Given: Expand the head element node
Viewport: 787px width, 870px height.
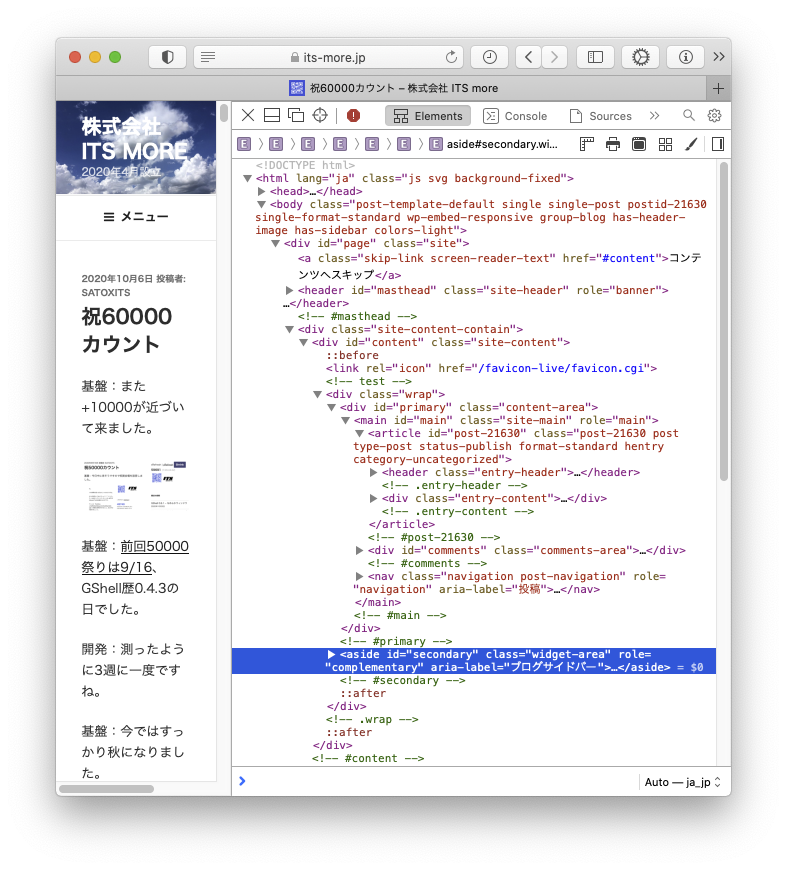Looking at the screenshot, I should 261,191.
